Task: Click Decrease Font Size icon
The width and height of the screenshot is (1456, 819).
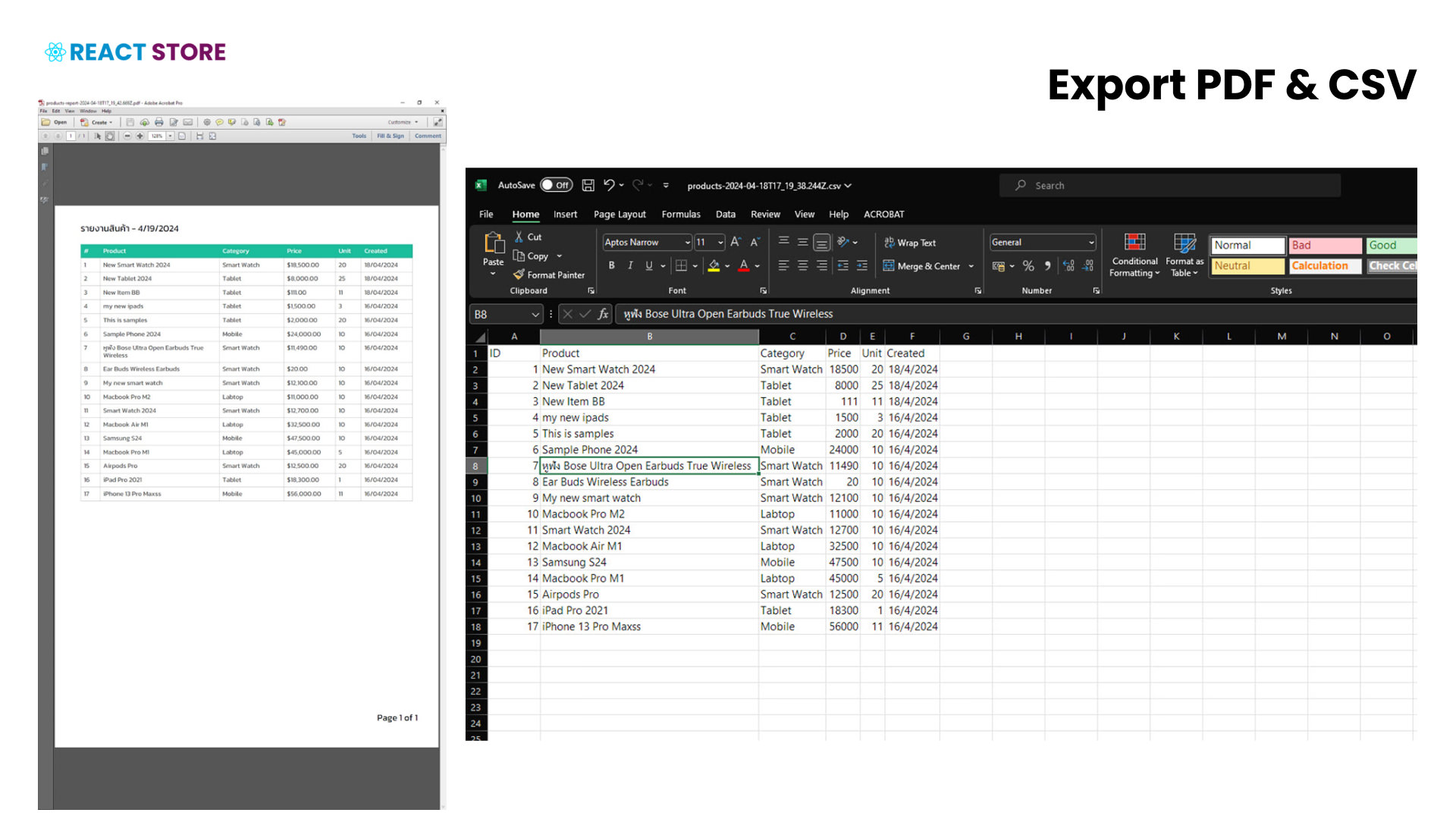Action: pos(755,242)
